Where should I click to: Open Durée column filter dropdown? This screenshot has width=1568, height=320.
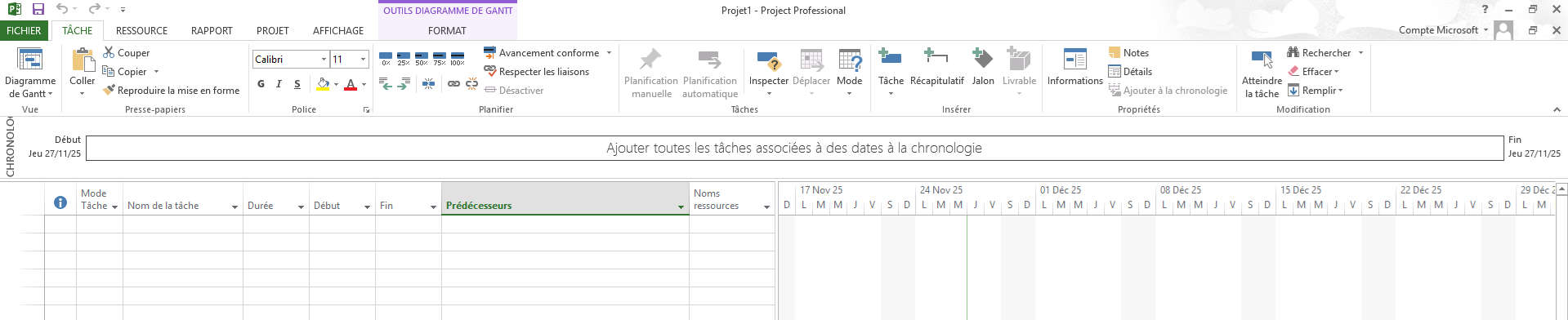tap(301, 207)
